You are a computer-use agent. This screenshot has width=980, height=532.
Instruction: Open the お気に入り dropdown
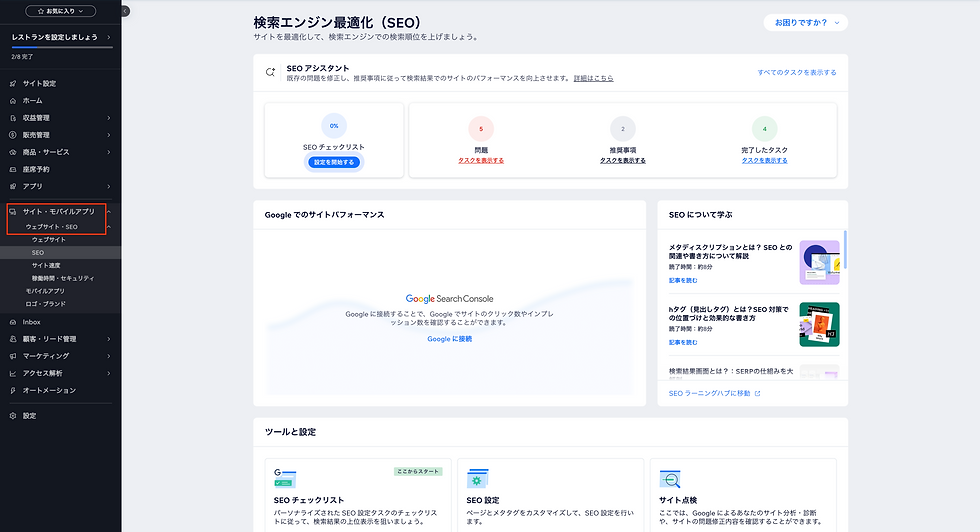[x=61, y=11]
